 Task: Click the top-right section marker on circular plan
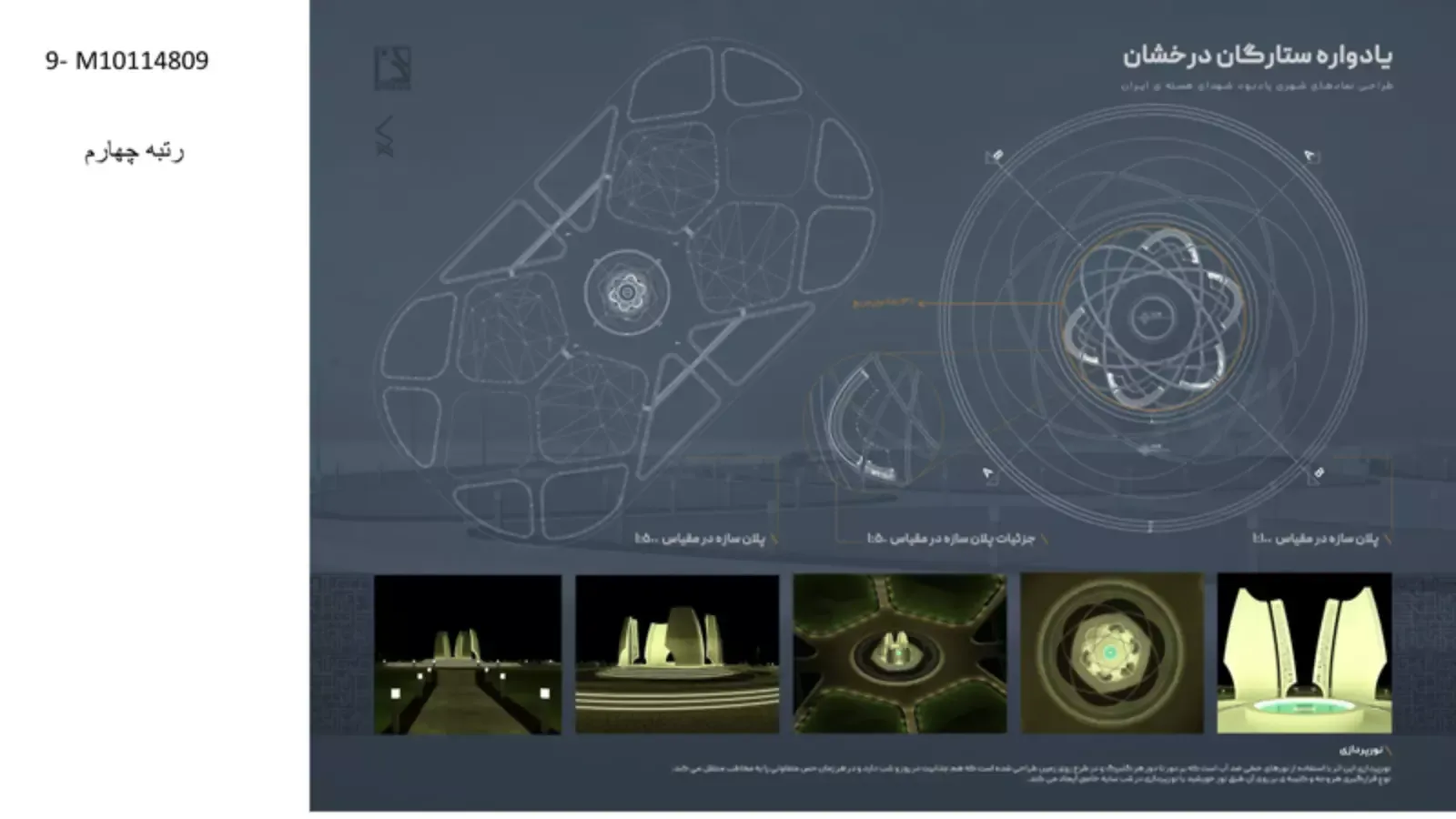(x=1311, y=157)
